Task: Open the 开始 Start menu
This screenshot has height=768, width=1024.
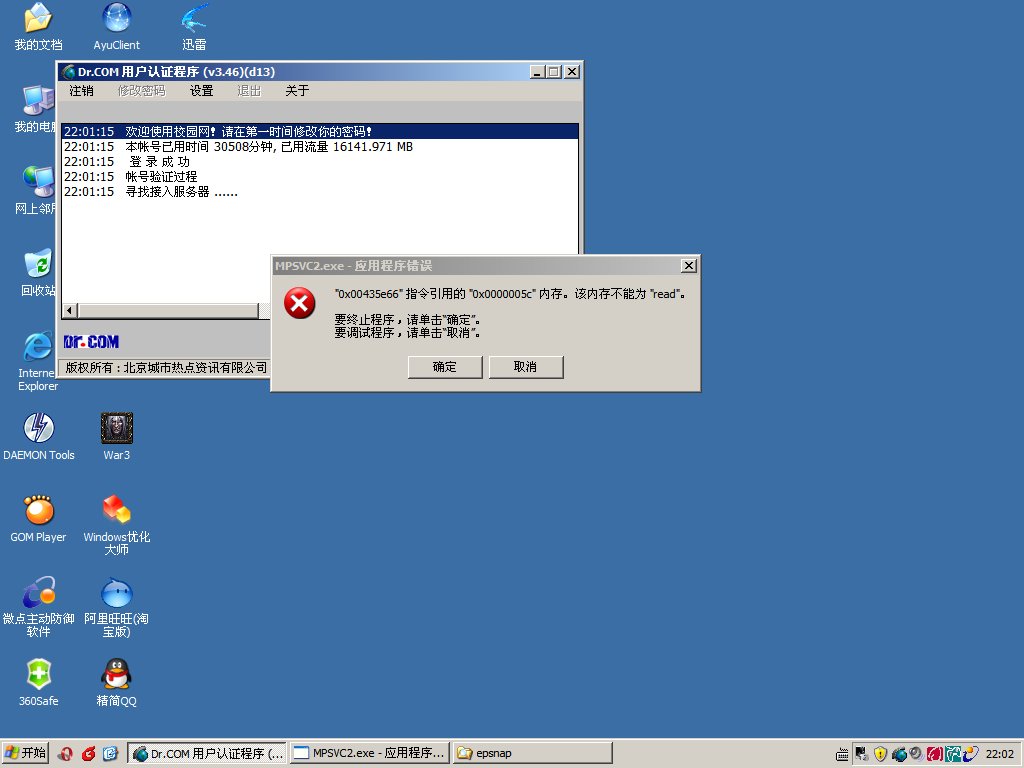Action: [x=25, y=754]
